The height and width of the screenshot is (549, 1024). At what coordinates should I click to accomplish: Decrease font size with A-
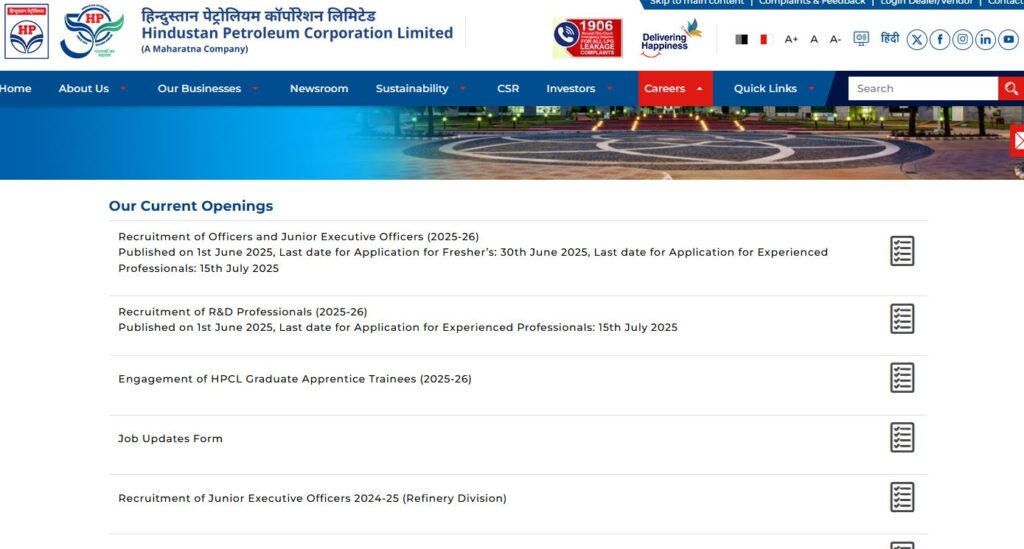pyautogui.click(x=835, y=39)
